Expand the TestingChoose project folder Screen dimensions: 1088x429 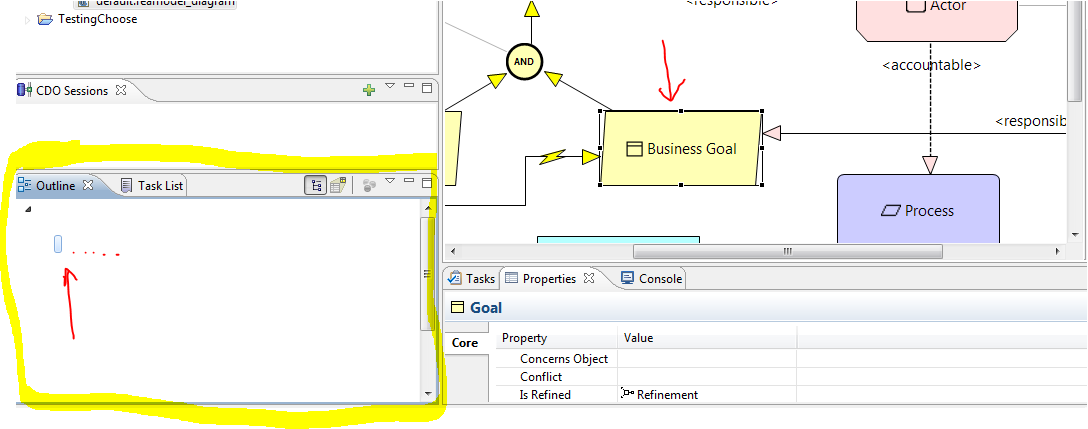click(28, 19)
